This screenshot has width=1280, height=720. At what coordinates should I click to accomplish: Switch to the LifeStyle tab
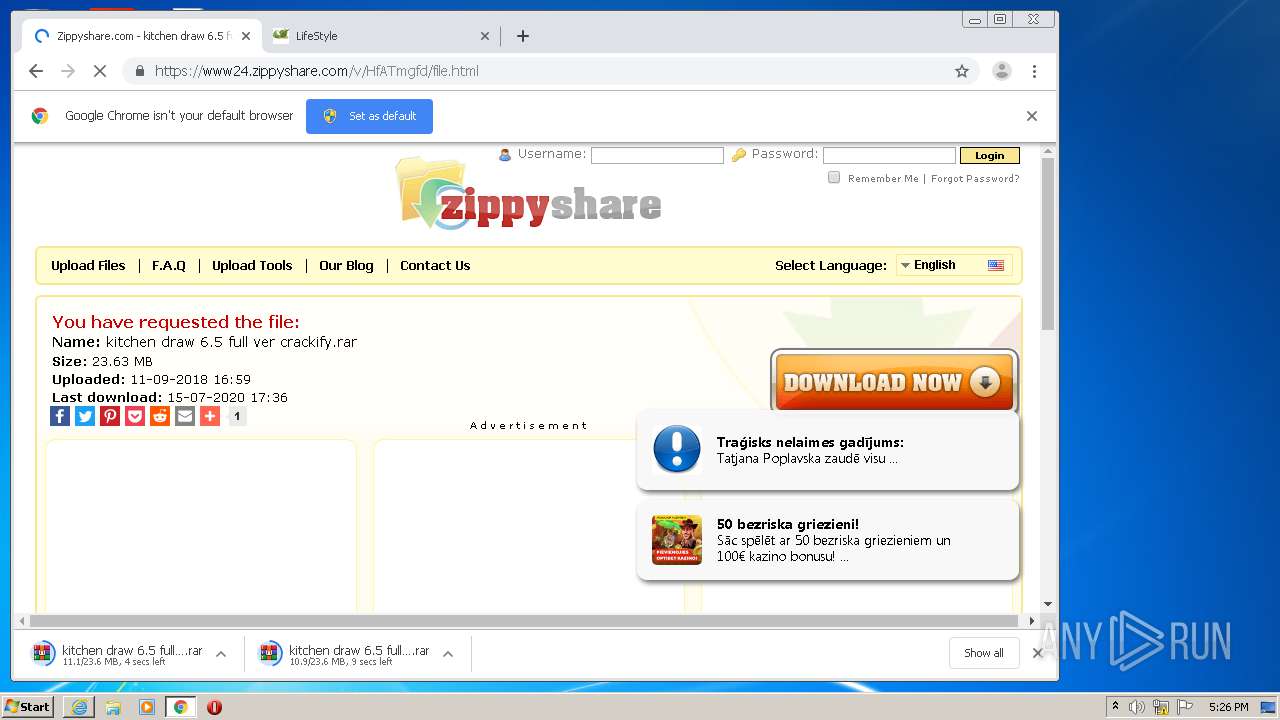click(x=378, y=36)
